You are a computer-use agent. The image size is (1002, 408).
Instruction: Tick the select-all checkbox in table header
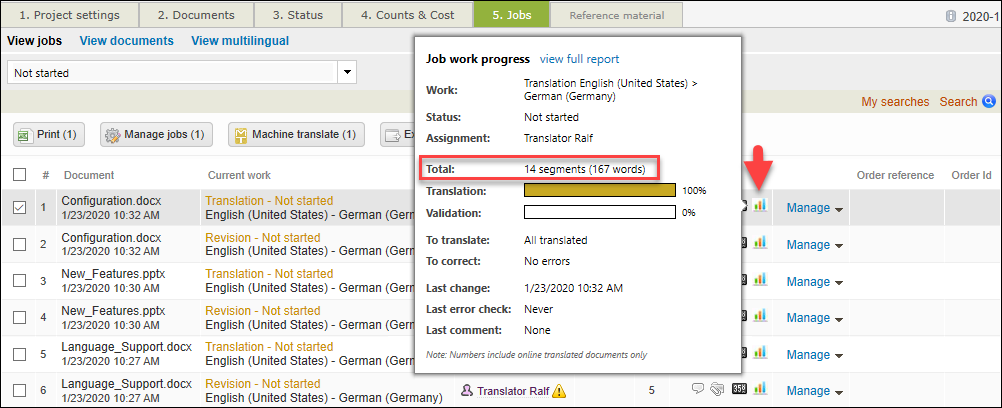coord(20,175)
